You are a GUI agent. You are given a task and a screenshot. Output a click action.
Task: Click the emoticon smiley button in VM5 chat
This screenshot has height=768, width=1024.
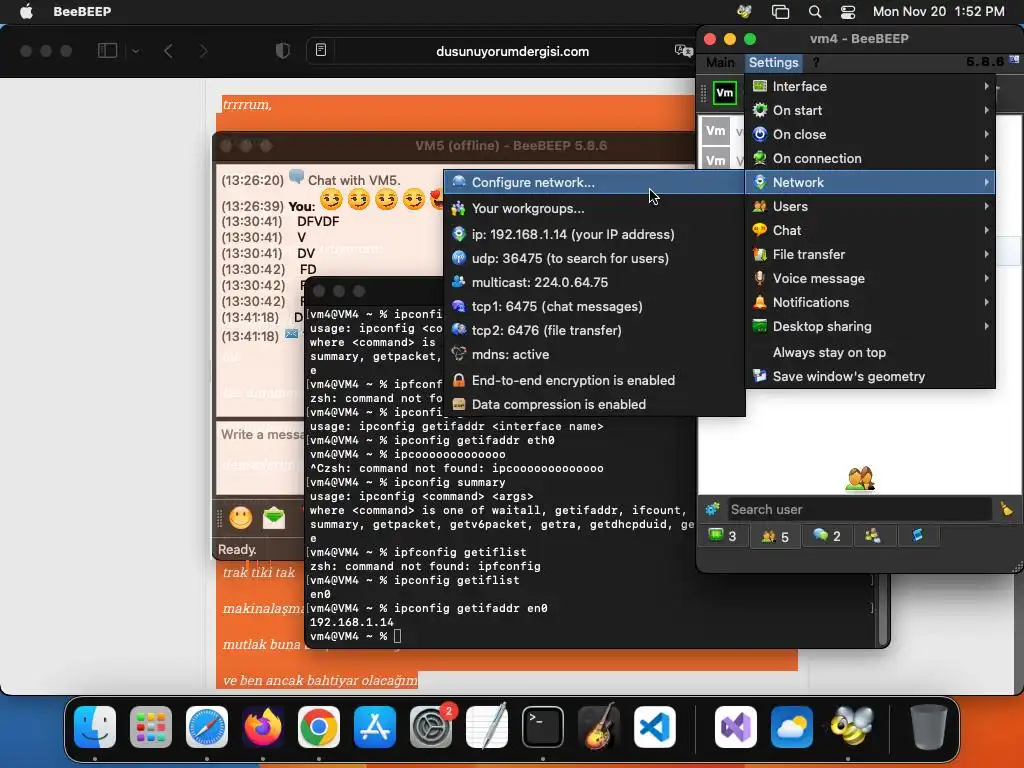click(x=240, y=518)
